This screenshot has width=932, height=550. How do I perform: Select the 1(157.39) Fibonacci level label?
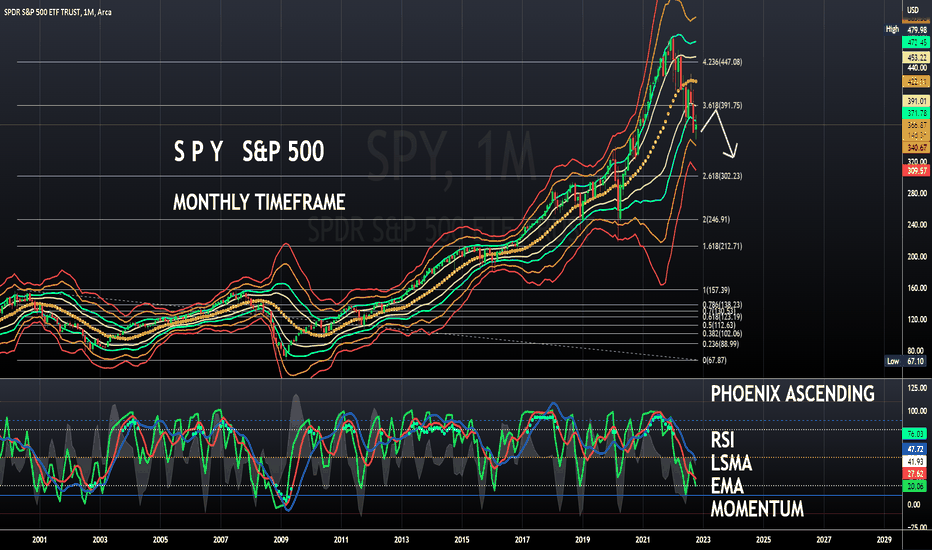(x=716, y=290)
